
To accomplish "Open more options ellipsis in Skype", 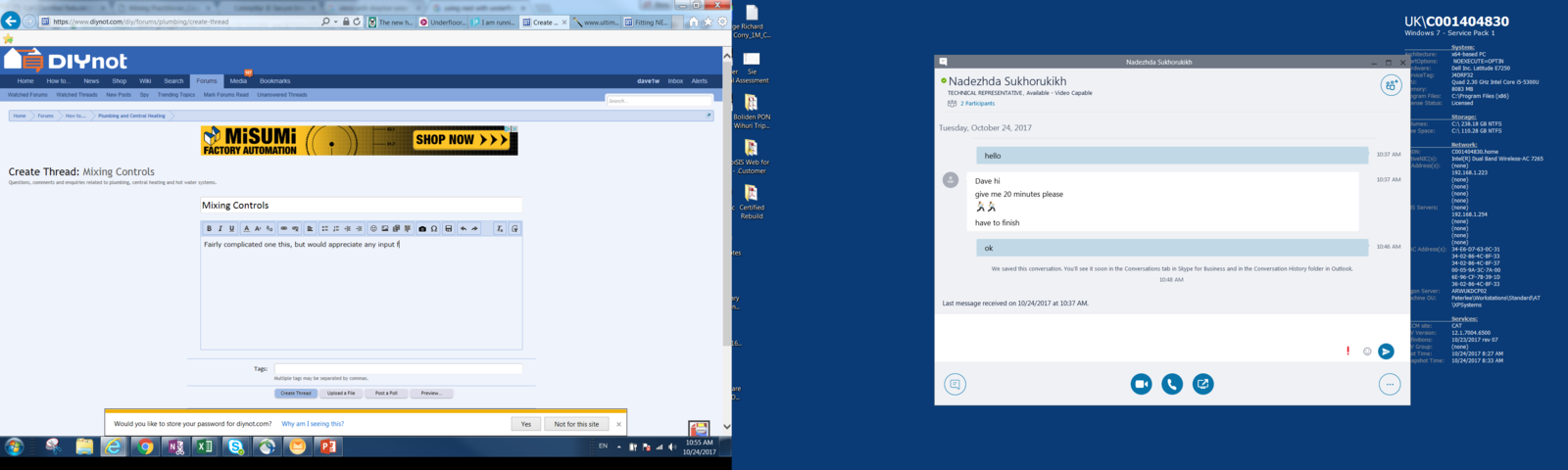I will tap(1389, 385).
